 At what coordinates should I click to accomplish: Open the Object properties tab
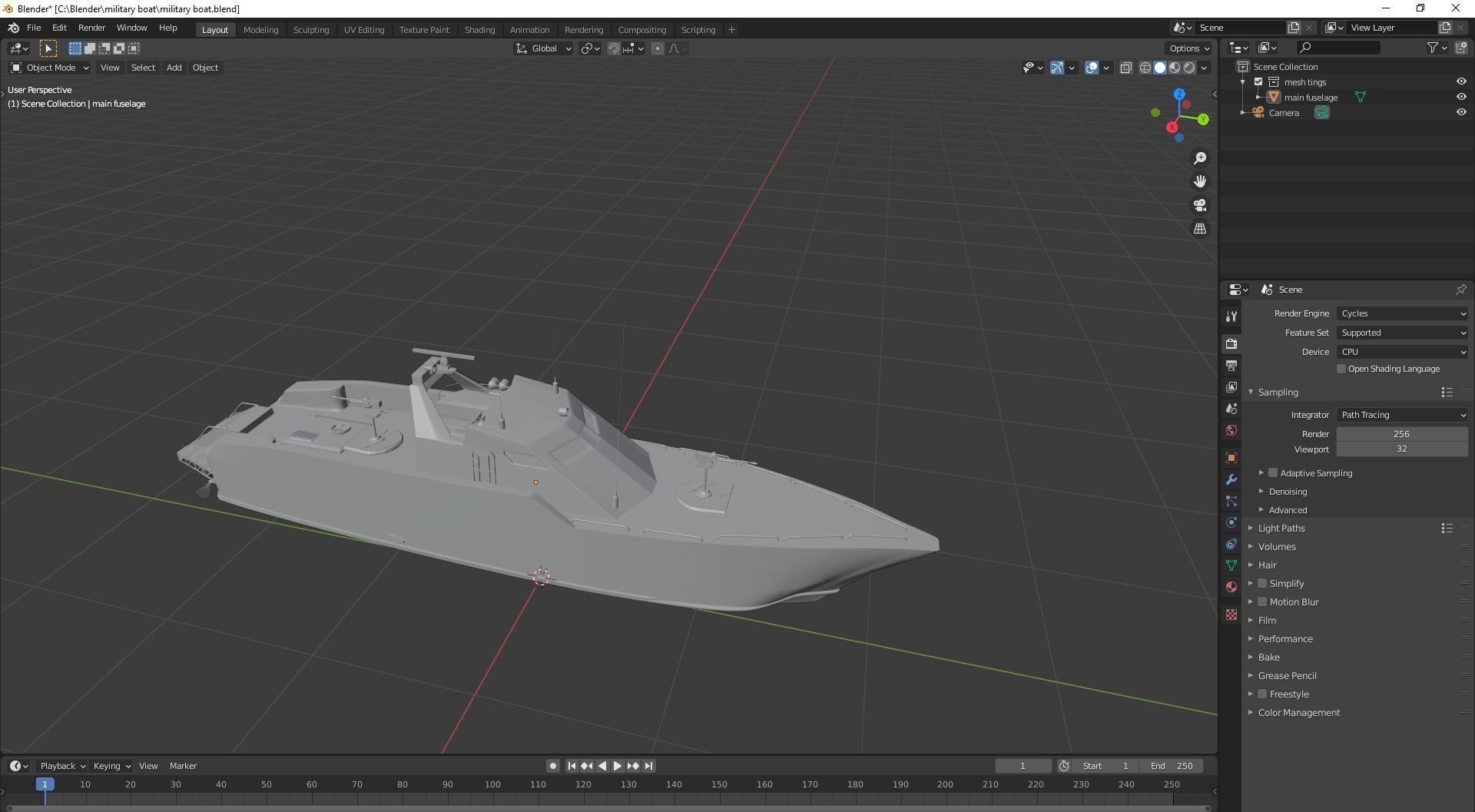click(1231, 458)
